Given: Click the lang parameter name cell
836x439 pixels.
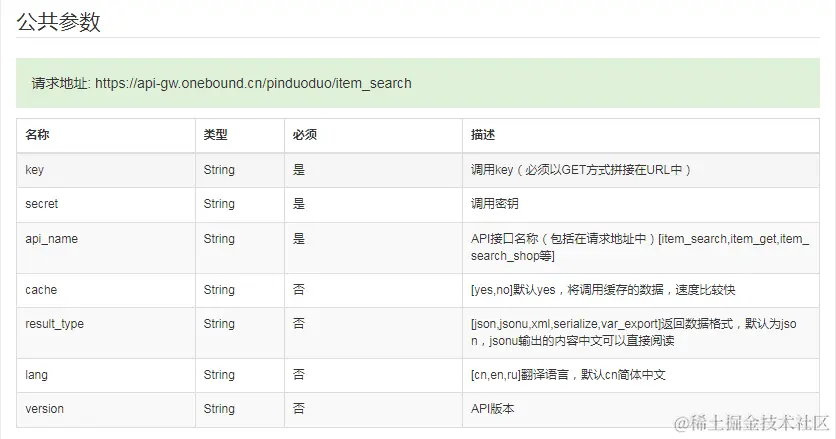Looking at the screenshot, I should 36,375.
